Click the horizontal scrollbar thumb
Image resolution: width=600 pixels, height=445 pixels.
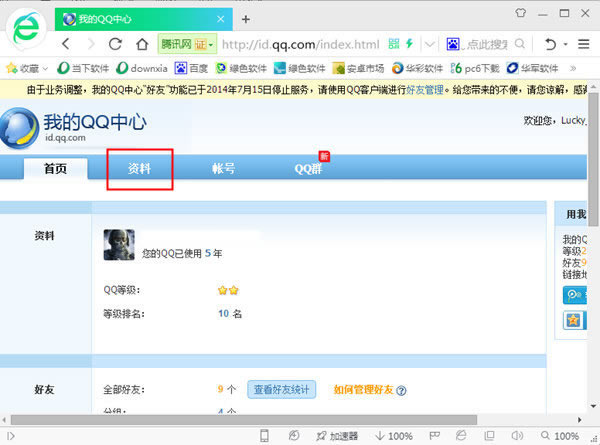point(244,420)
